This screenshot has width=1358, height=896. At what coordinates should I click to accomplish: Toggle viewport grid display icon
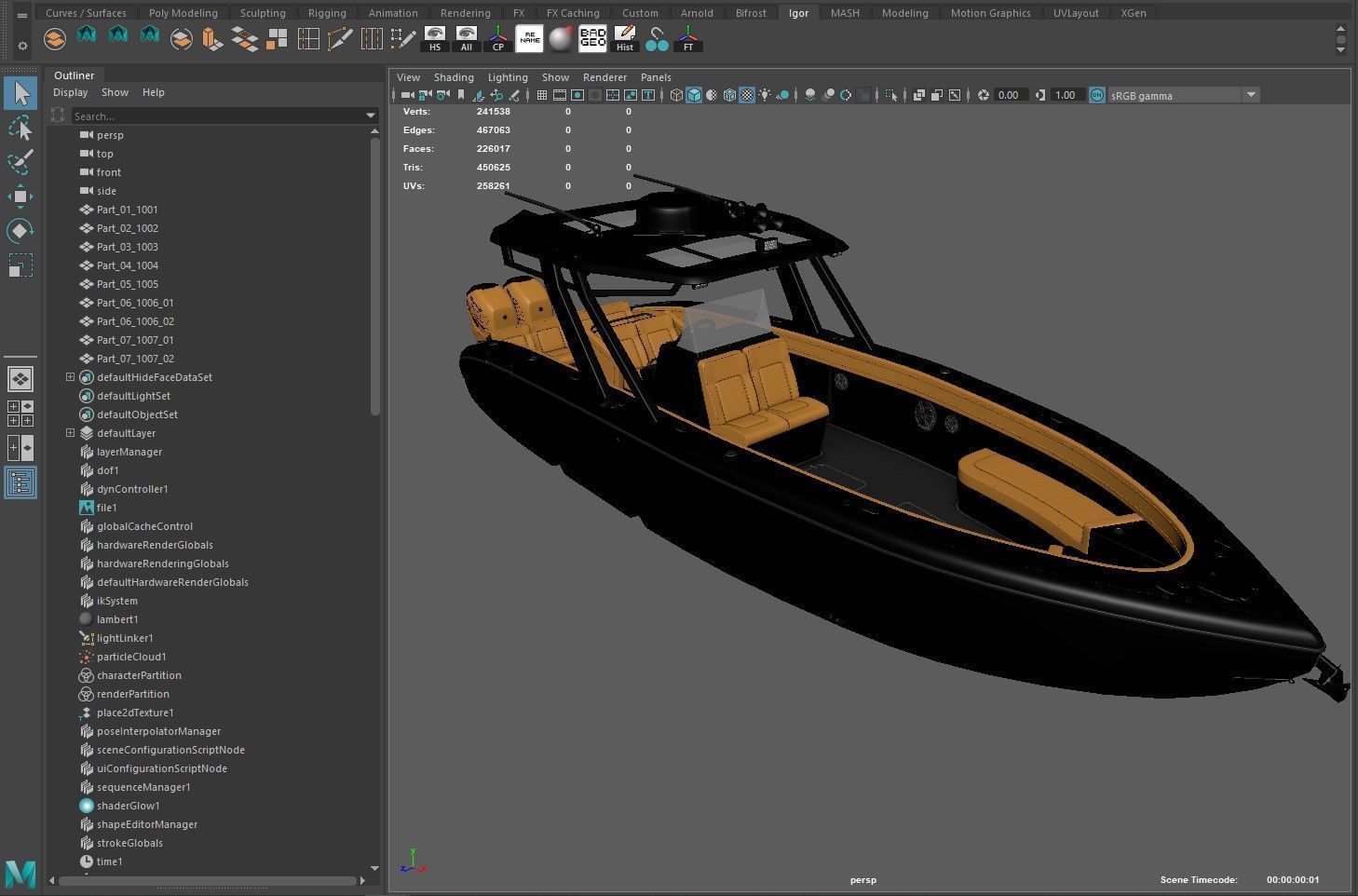542,95
